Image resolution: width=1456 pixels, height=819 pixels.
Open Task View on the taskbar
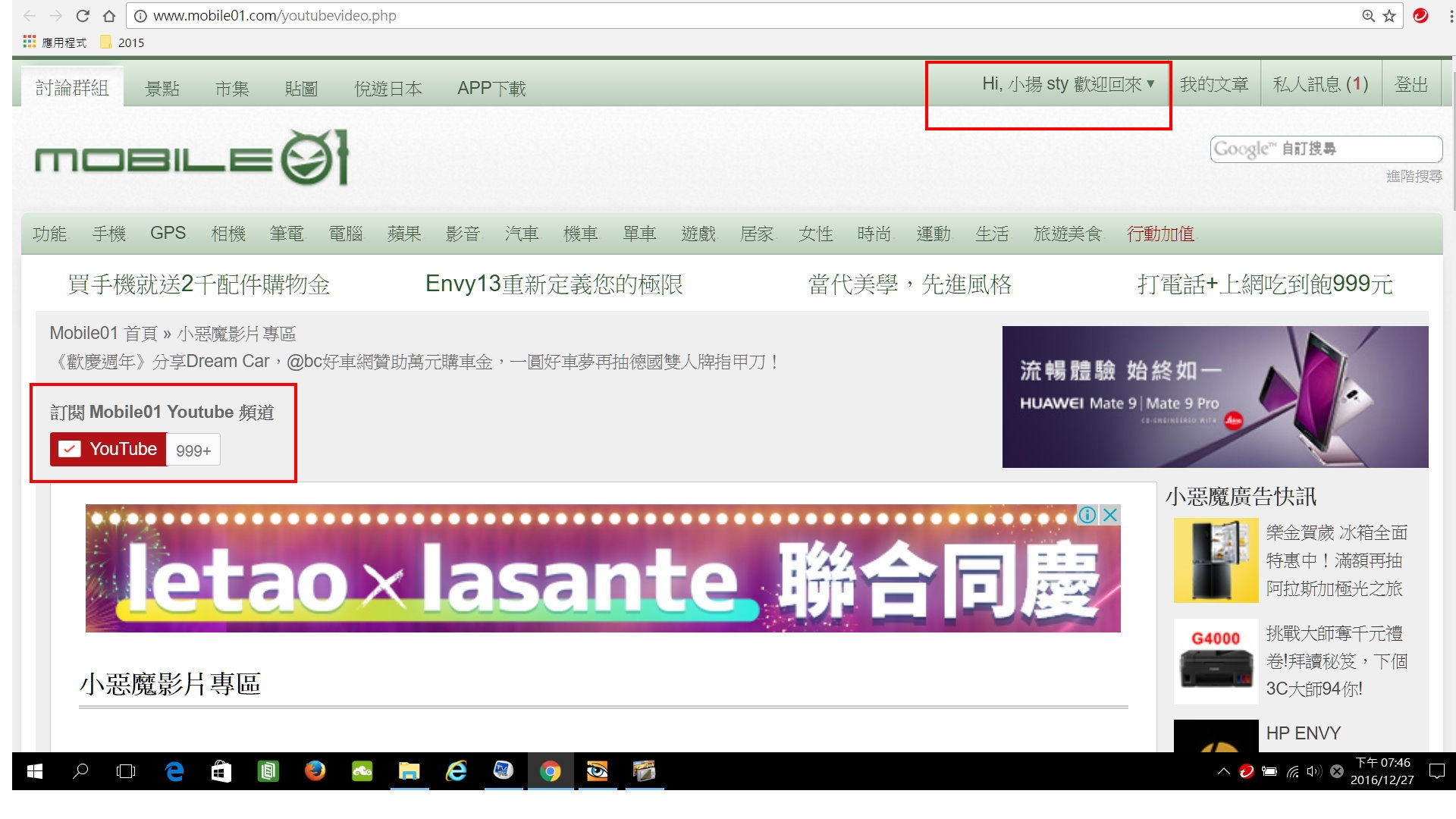click(x=126, y=771)
